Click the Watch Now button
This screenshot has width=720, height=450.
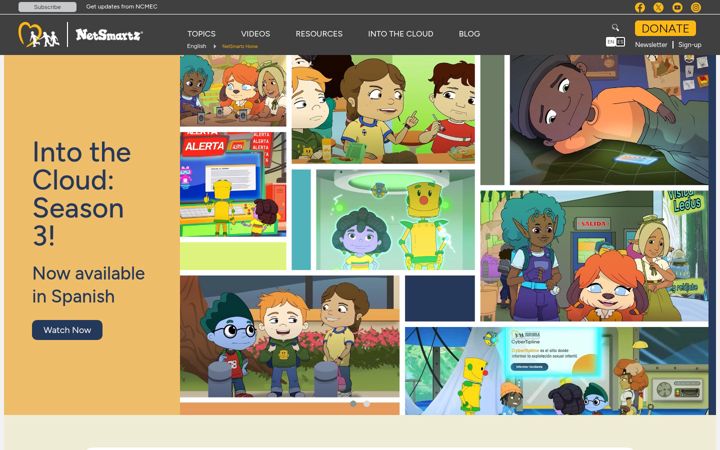pyautogui.click(x=67, y=330)
